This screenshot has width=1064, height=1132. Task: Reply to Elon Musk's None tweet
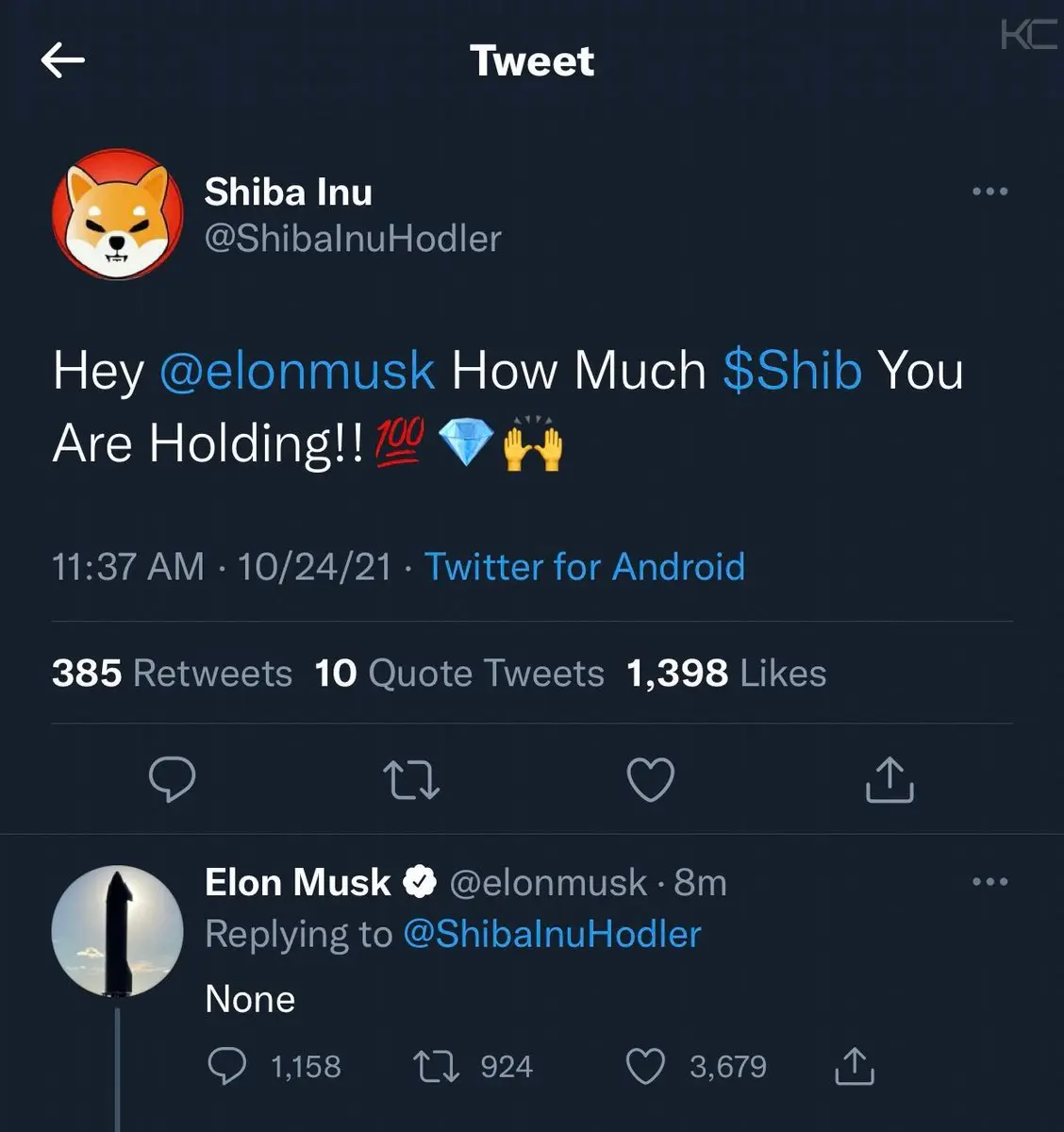point(226,1067)
